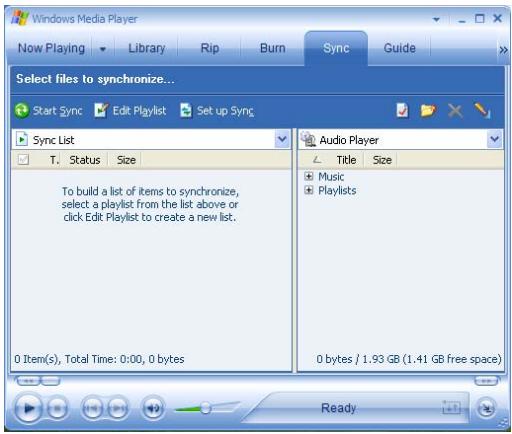Switch to the Now Playing tab

[51, 49]
